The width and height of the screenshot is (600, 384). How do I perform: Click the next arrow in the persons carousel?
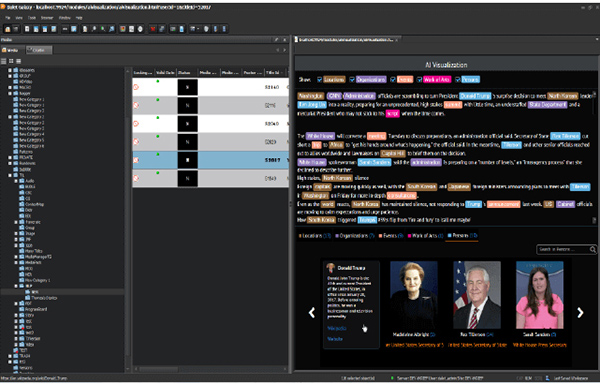(580, 313)
